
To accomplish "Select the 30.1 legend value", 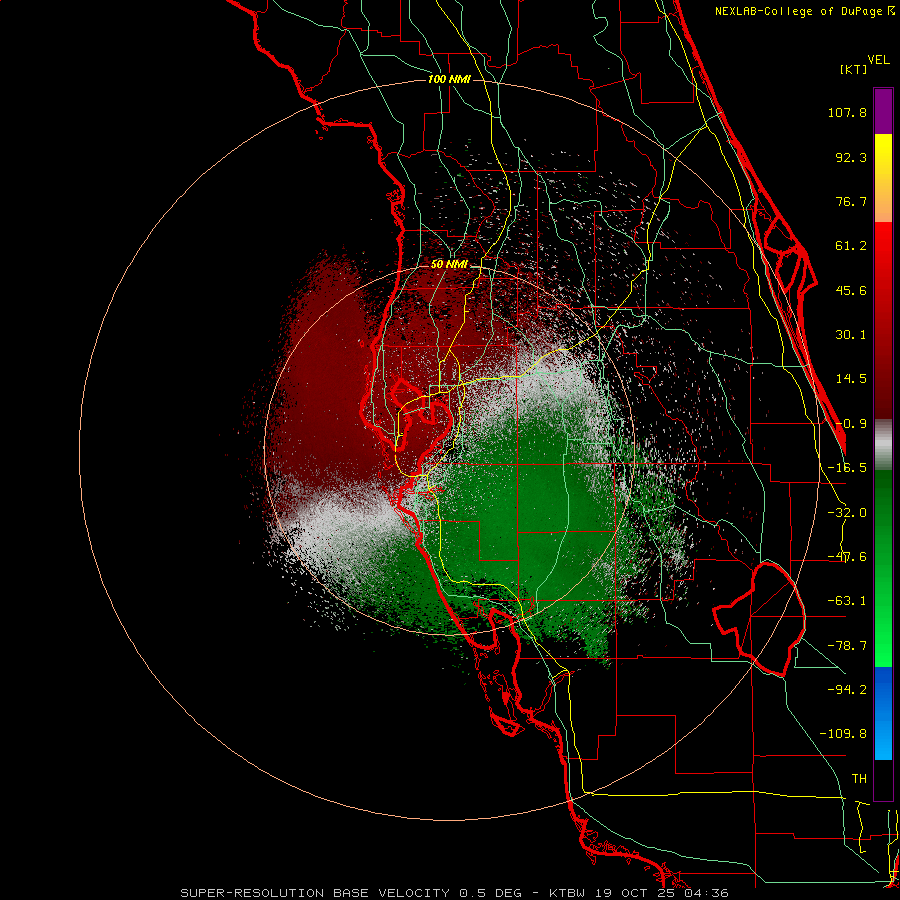I will pyautogui.click(x=851, y=335).
